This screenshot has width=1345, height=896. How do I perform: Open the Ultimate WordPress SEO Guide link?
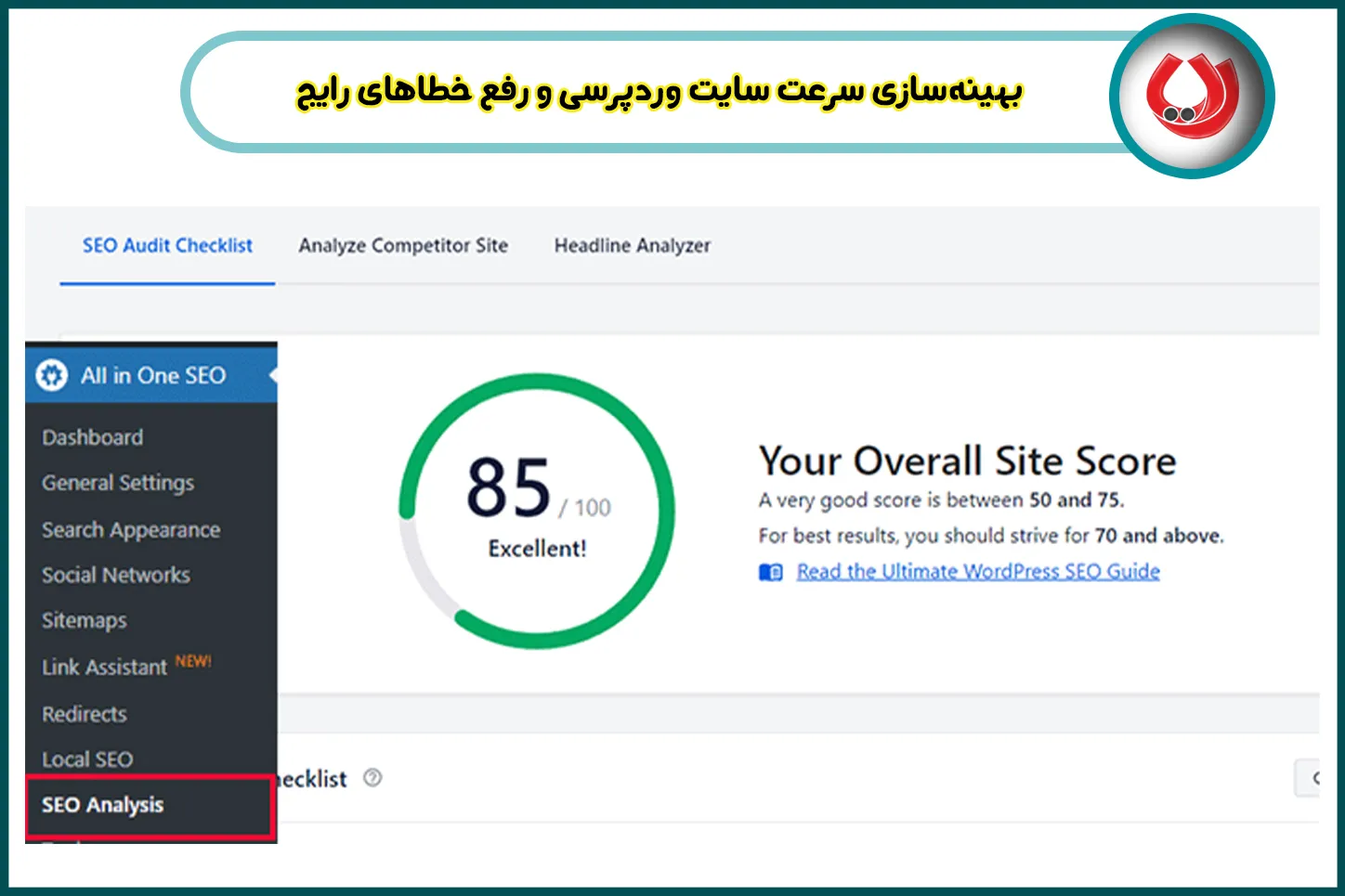coord(977,571)
